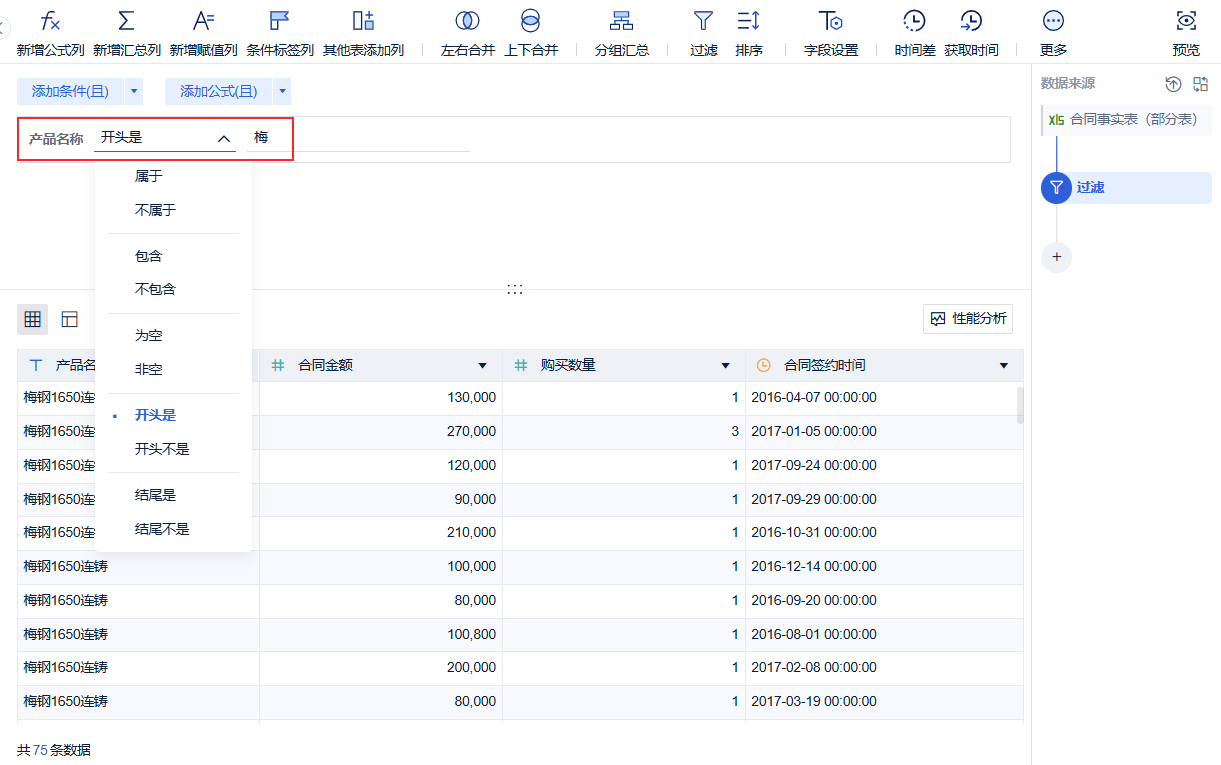Click the 新增公式列 toolbar icon
Viewport: 1221px width, 765px height.
click(50, 21)
